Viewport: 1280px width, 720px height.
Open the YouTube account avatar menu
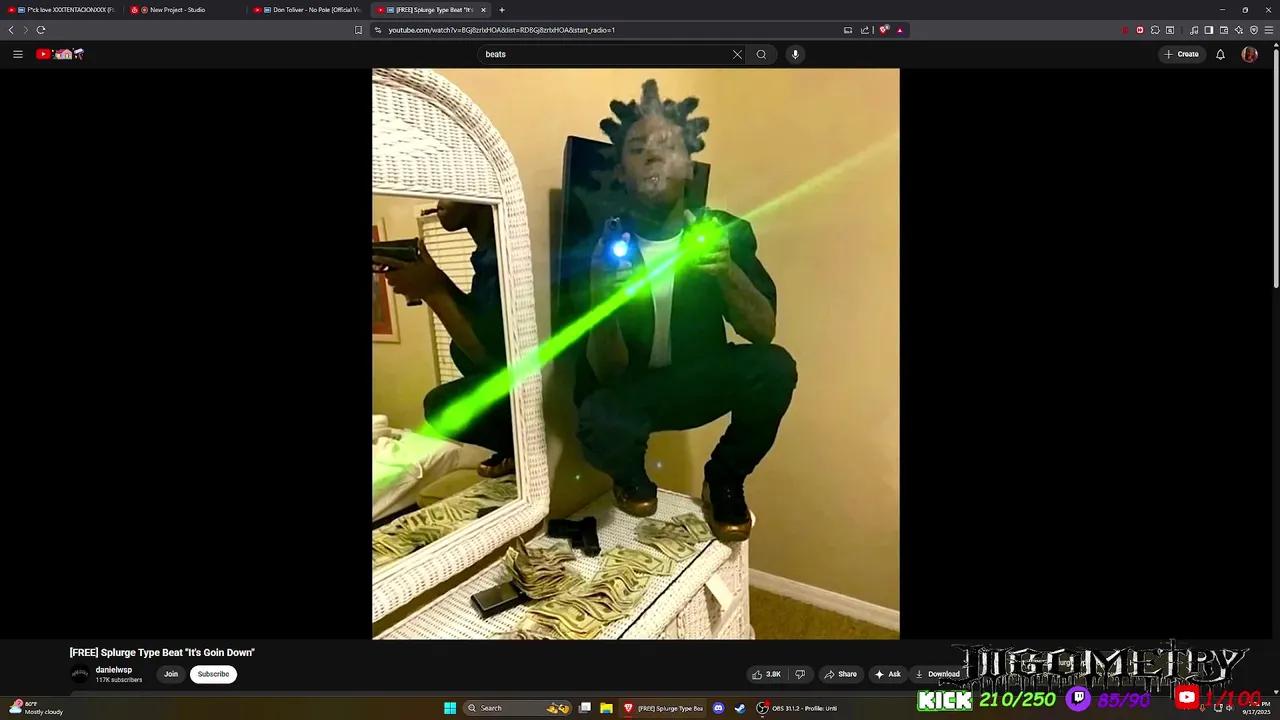click(x=1249, y=54)
